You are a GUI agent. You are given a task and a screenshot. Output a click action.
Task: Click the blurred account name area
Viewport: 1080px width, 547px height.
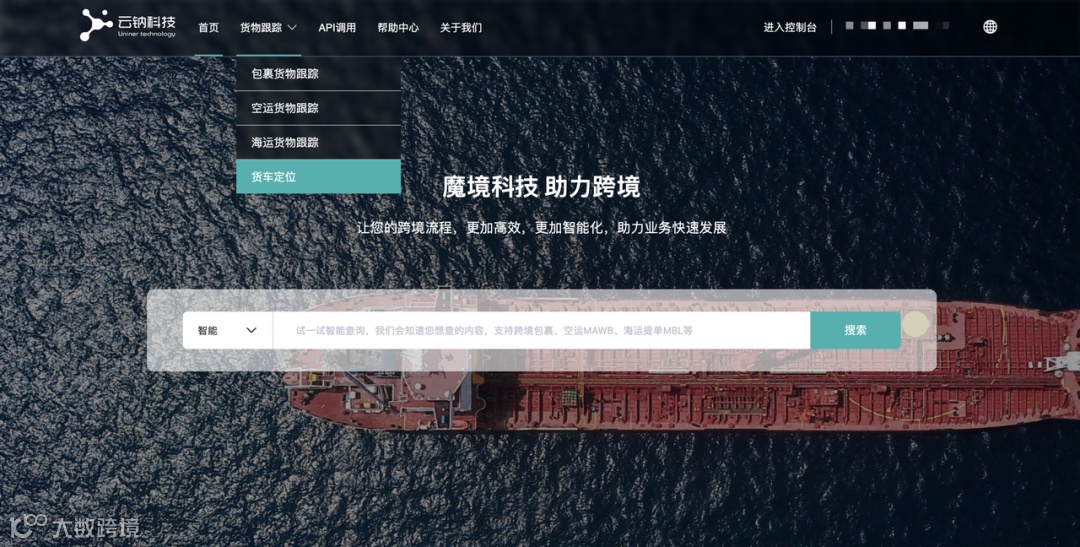(897, 26)
